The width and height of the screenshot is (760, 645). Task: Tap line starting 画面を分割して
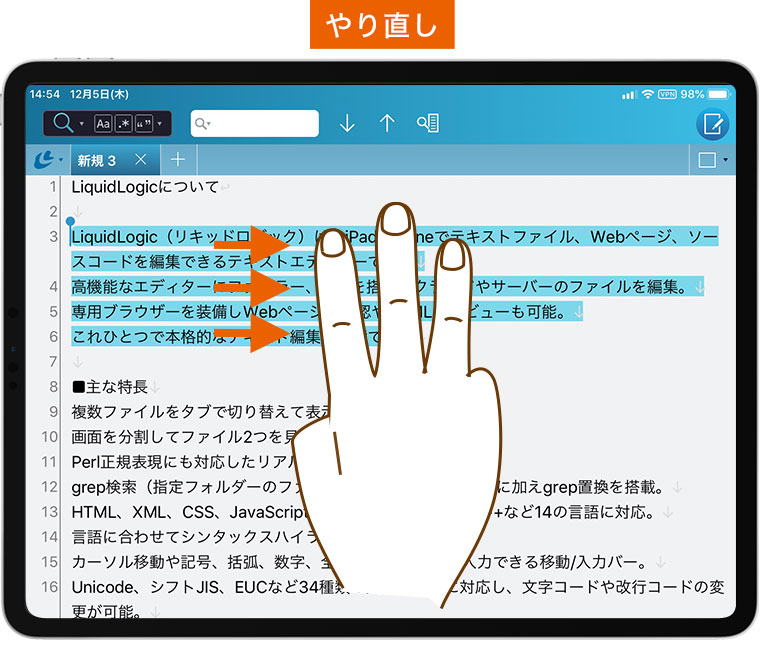pos(184,437)
